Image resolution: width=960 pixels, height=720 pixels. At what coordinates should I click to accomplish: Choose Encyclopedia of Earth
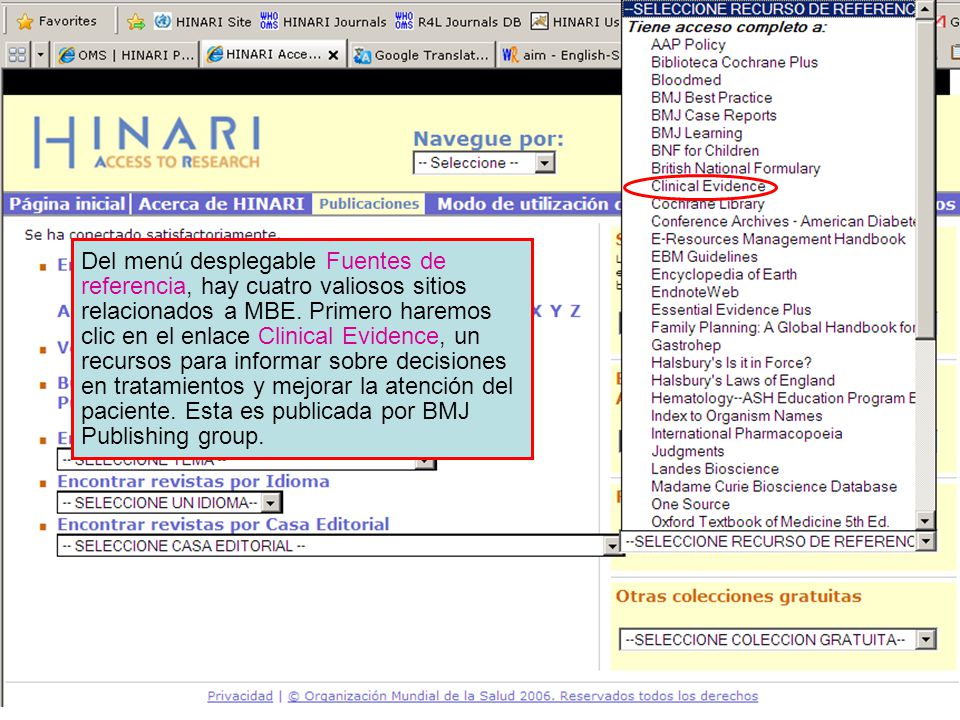(724, 275)
